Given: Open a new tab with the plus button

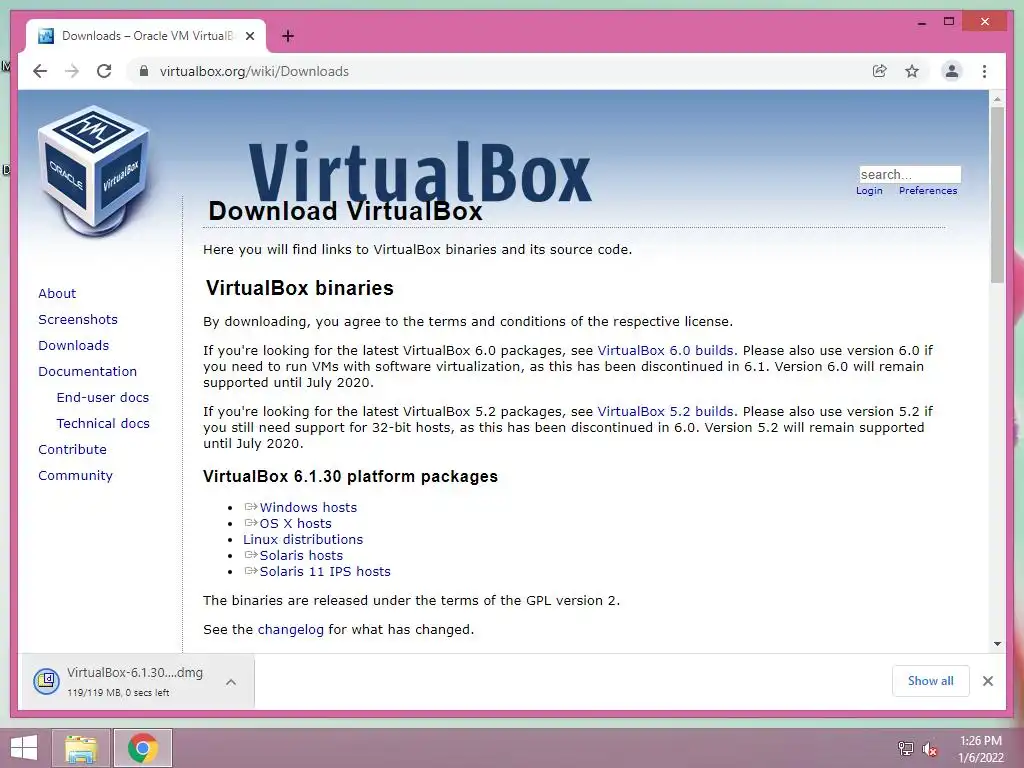Looking at the screenshot, I should click(x=288, y=36).
